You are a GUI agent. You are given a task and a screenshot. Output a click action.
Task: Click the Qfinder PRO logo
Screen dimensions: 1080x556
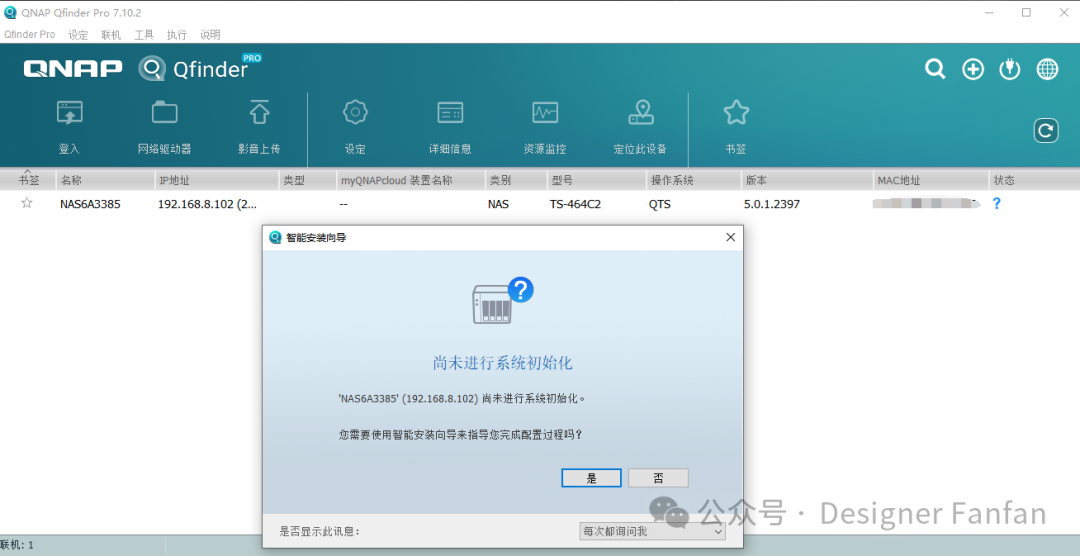[200, 68]
